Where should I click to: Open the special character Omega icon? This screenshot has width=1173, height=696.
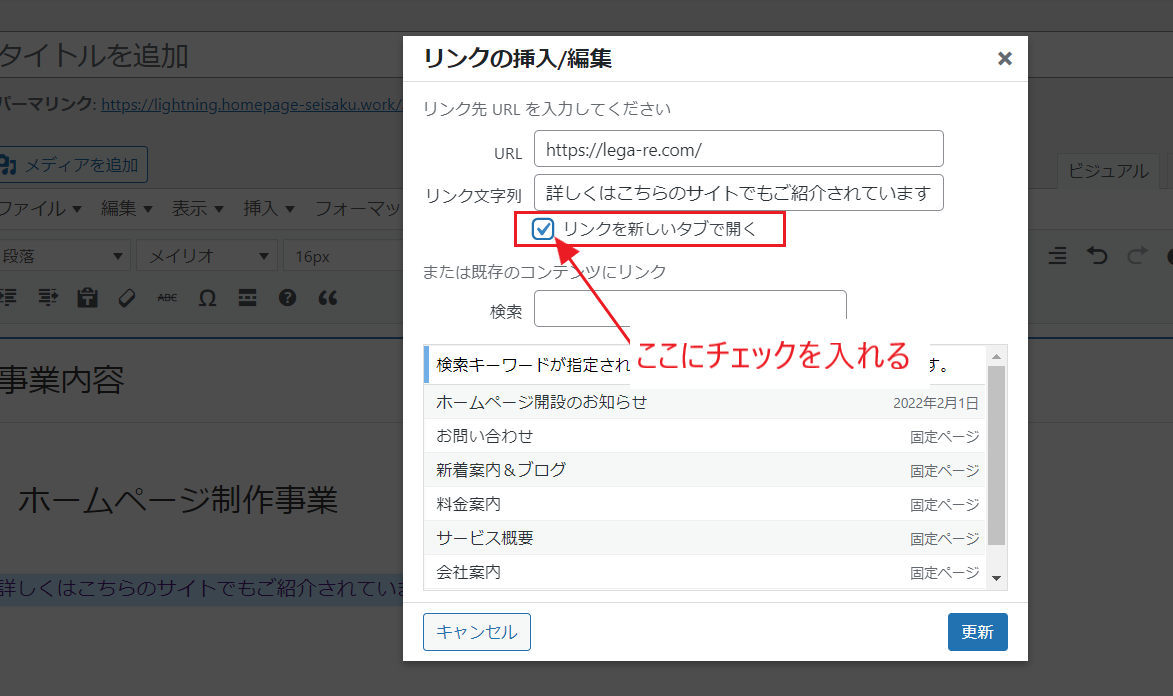point(207,298)
